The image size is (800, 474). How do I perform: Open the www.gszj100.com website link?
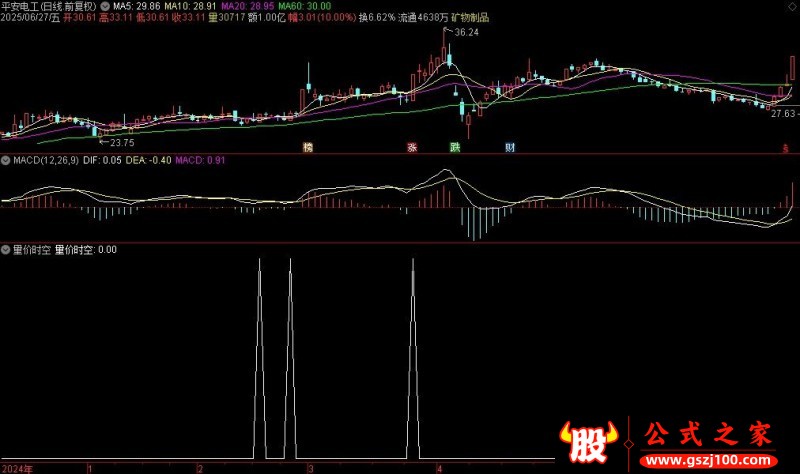[708, 460]
